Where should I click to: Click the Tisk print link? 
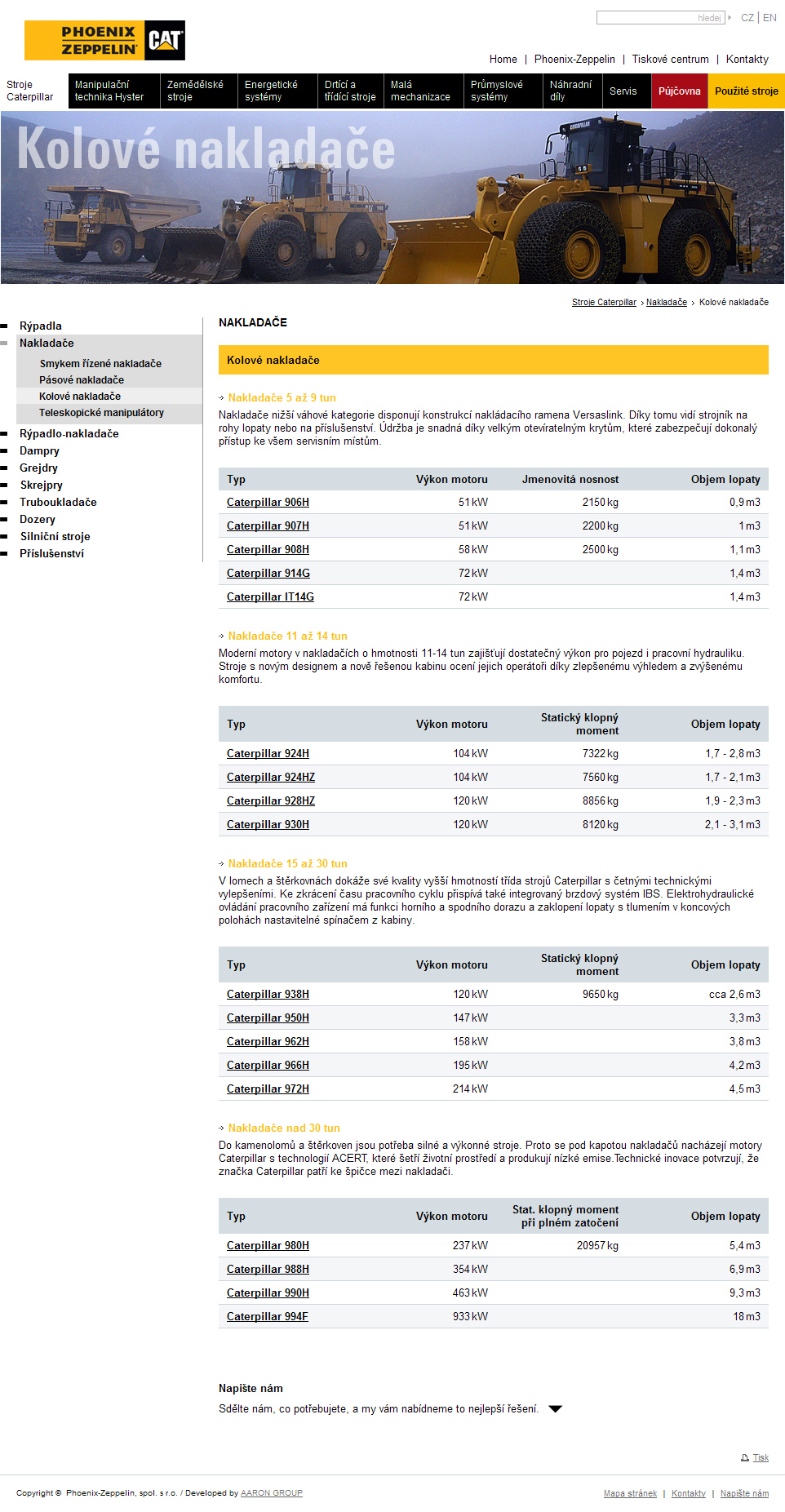point(761,1457)
